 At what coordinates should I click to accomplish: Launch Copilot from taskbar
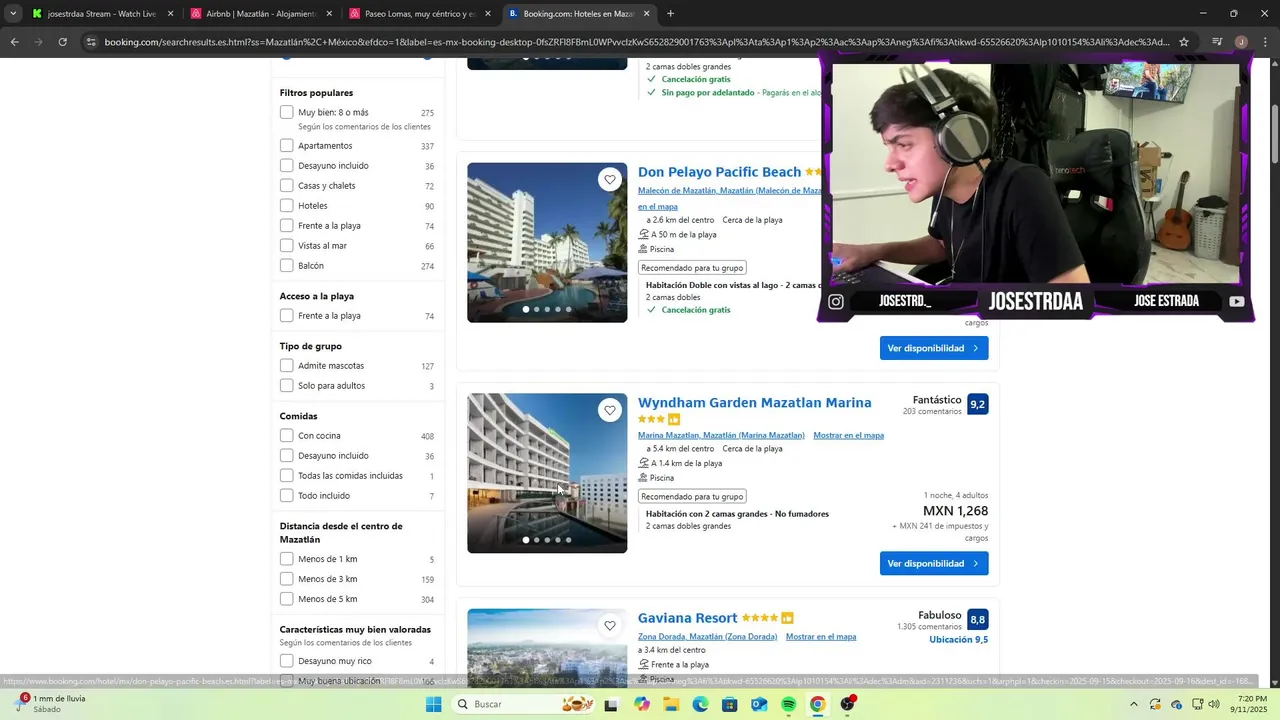click(x=642, y=704)
